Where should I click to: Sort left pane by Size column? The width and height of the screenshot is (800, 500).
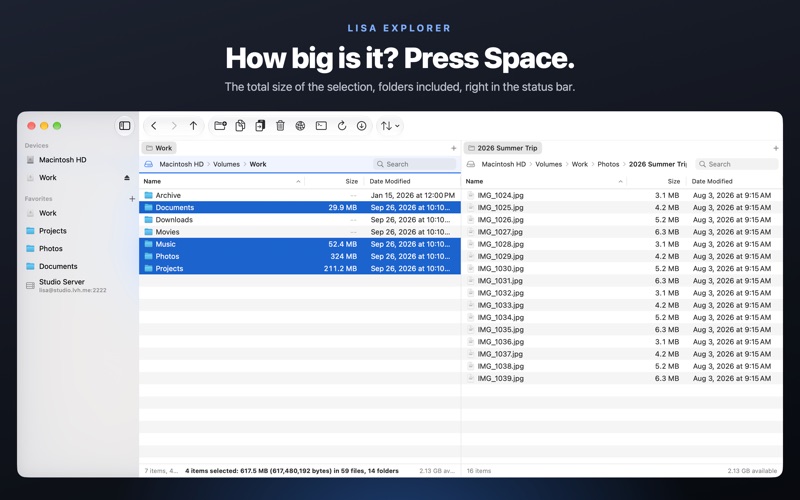click(334, 181)
